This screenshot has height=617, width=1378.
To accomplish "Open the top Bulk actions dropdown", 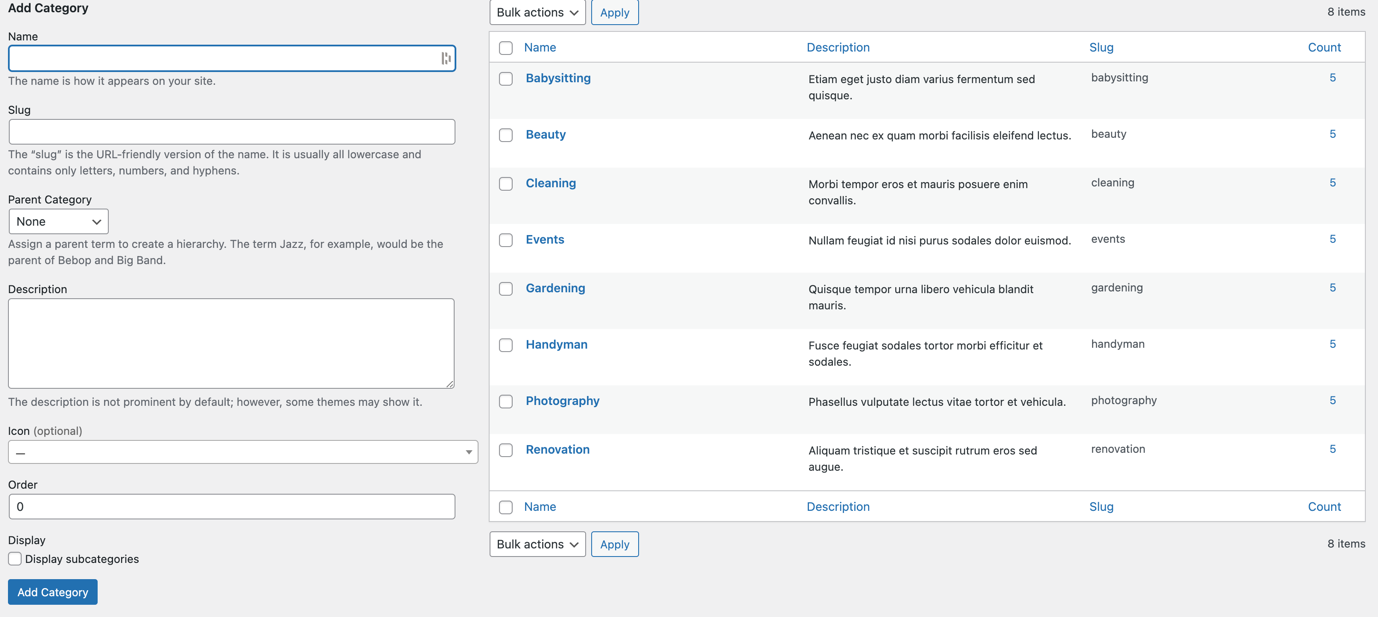I will click(537, 13).
